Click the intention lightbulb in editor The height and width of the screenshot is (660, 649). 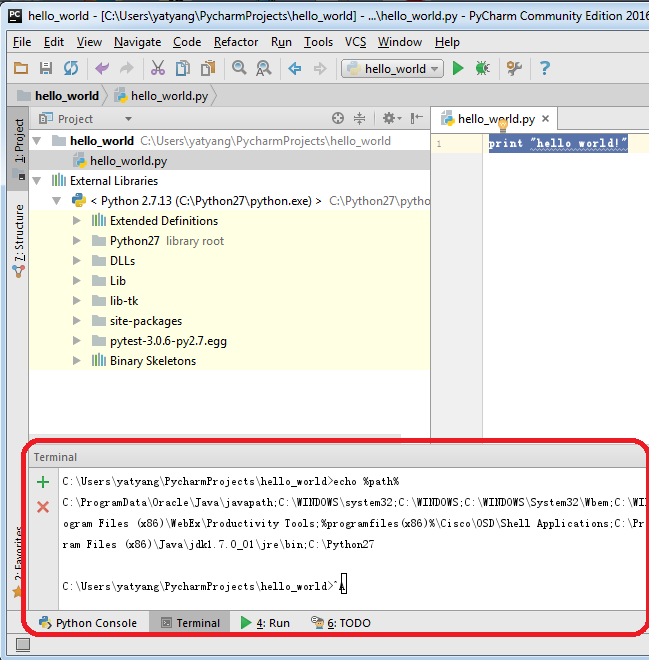click(x=503, y=125)
